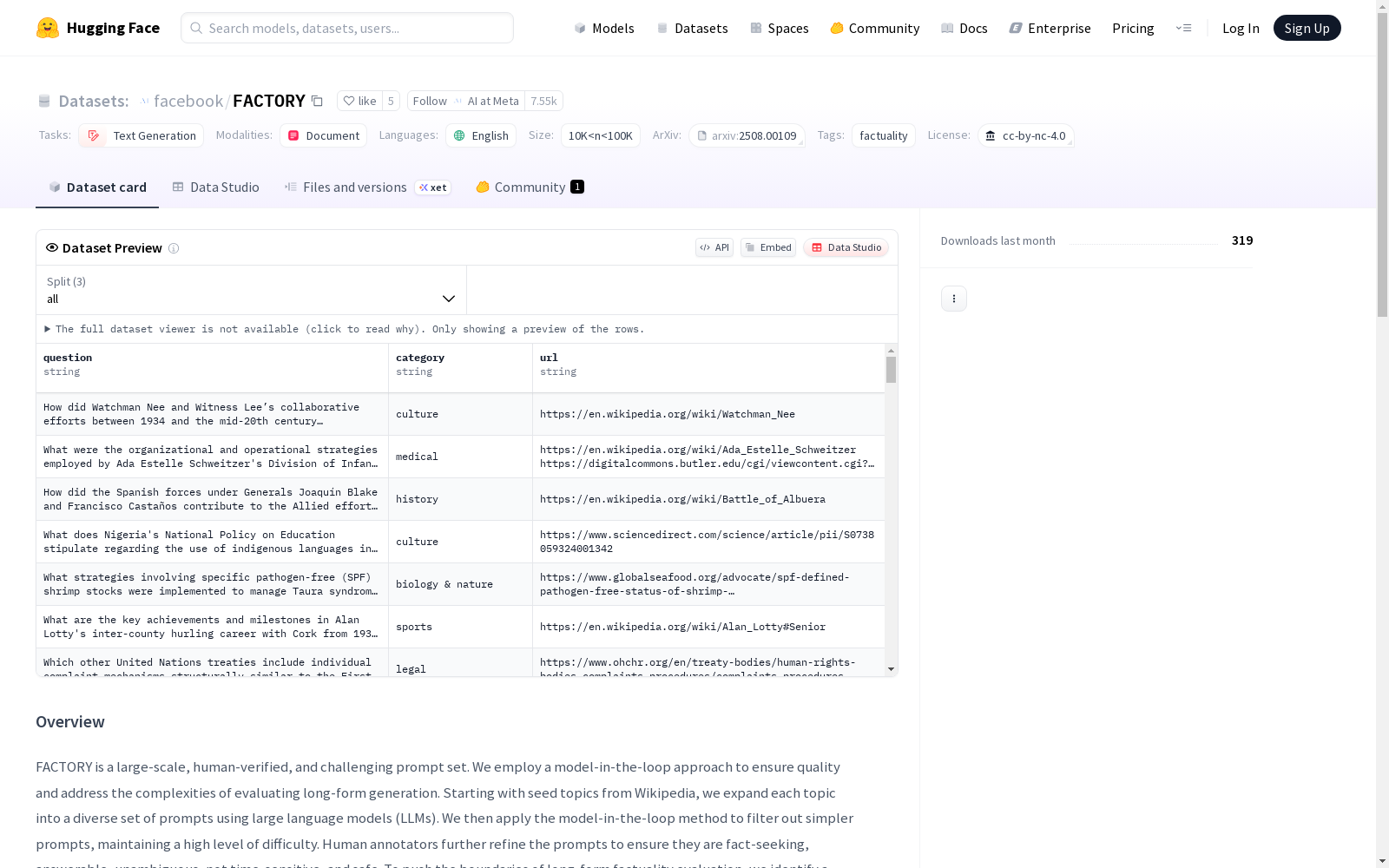Image resolution: width=1389 pixels, height=868 pixels.
Task: Click the API button in Dataset Preview
Action: tap(714, 247)
